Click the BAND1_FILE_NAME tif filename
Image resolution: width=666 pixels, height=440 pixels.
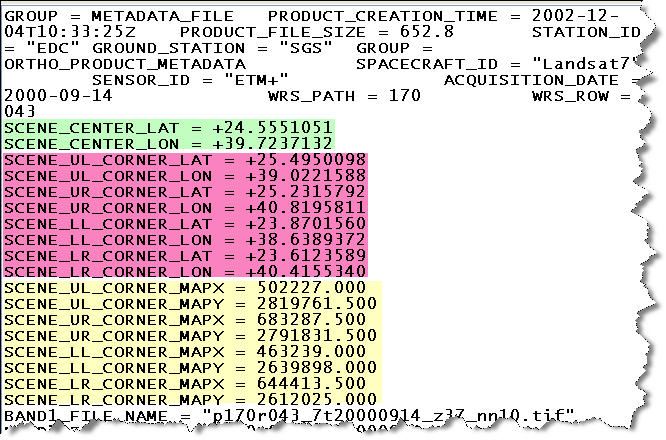coord(389,415)
